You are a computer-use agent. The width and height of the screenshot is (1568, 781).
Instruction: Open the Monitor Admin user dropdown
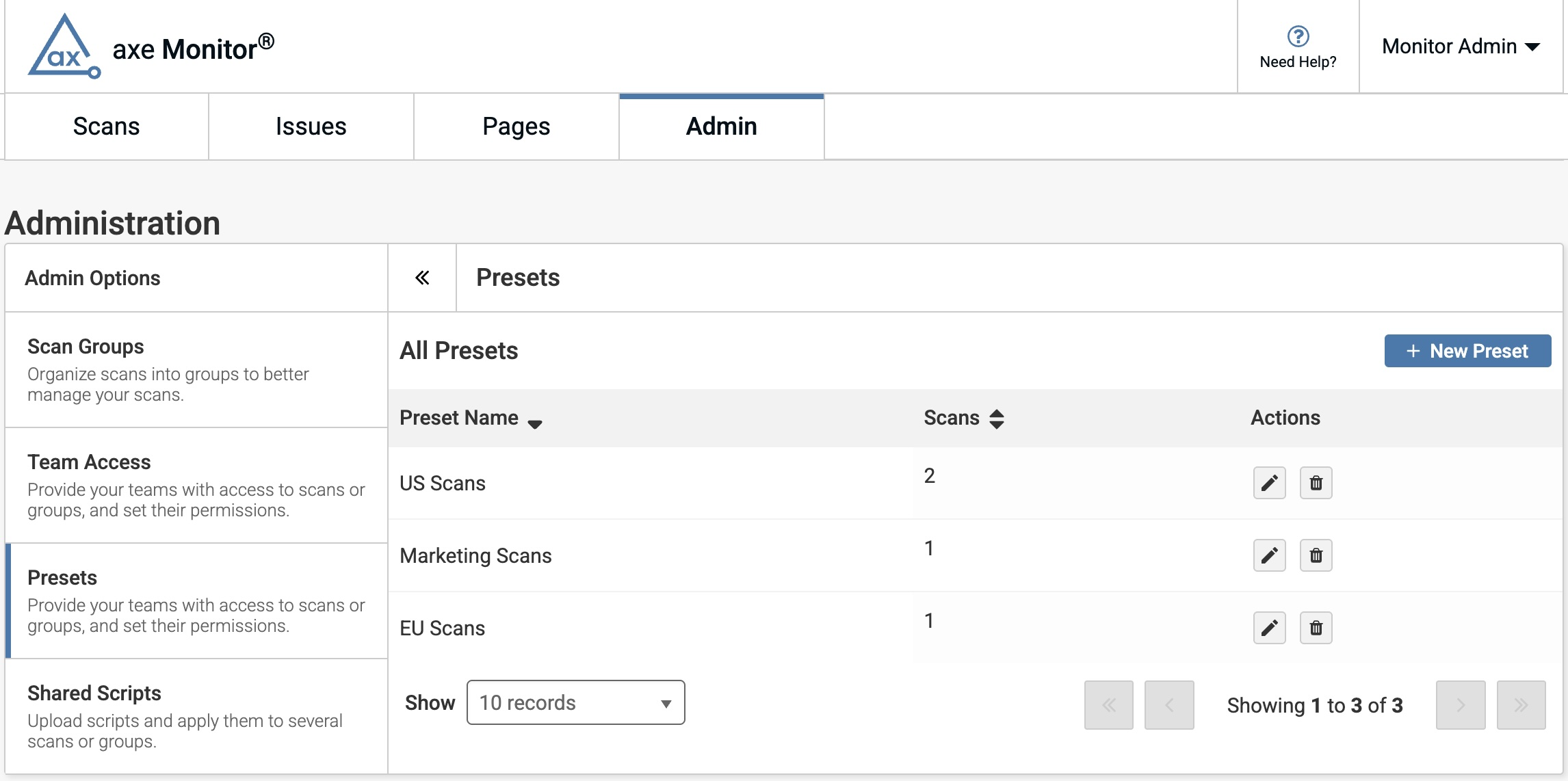[1461, 47]
